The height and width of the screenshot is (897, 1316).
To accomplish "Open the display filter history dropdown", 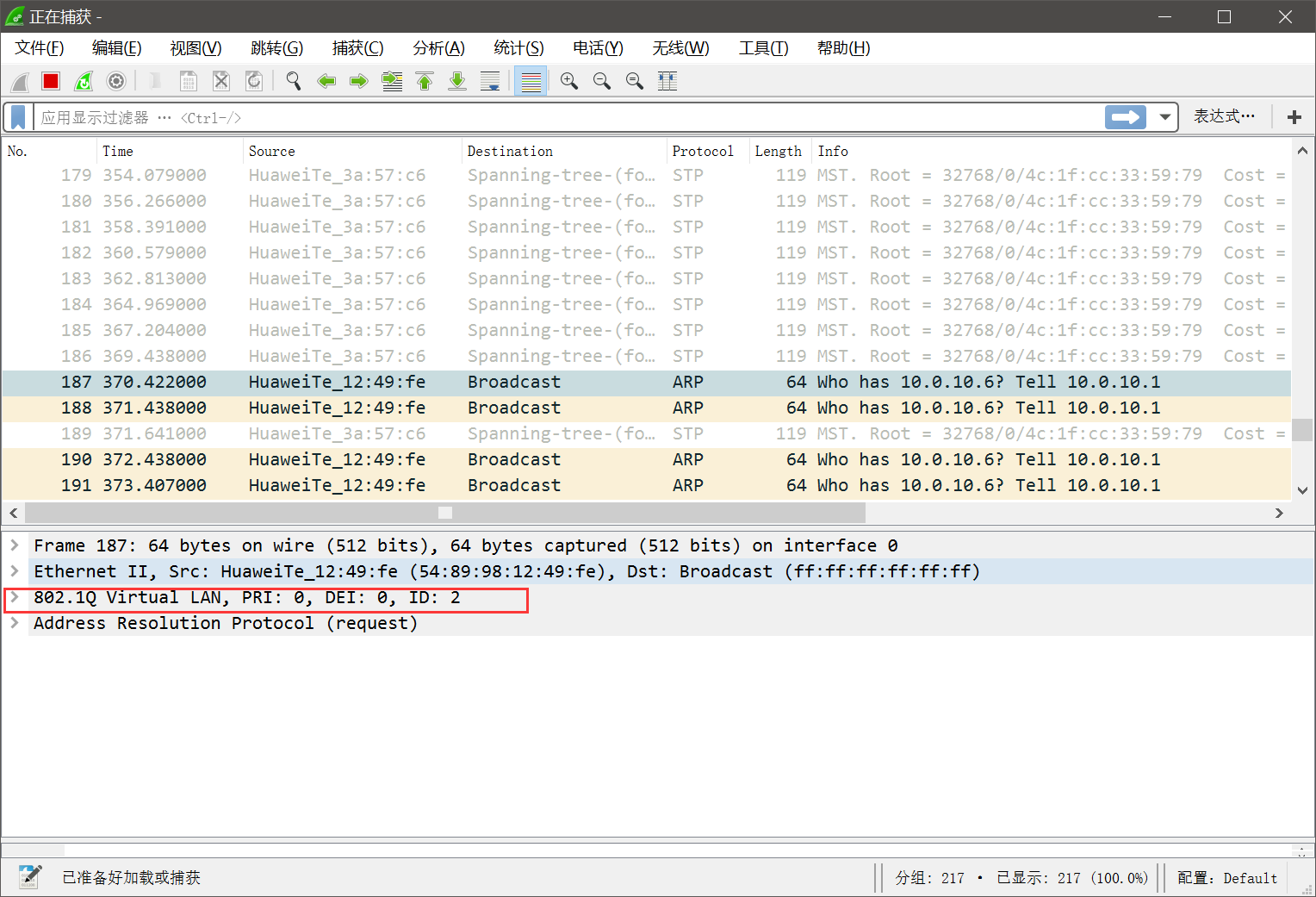I will coord(1165,117).
